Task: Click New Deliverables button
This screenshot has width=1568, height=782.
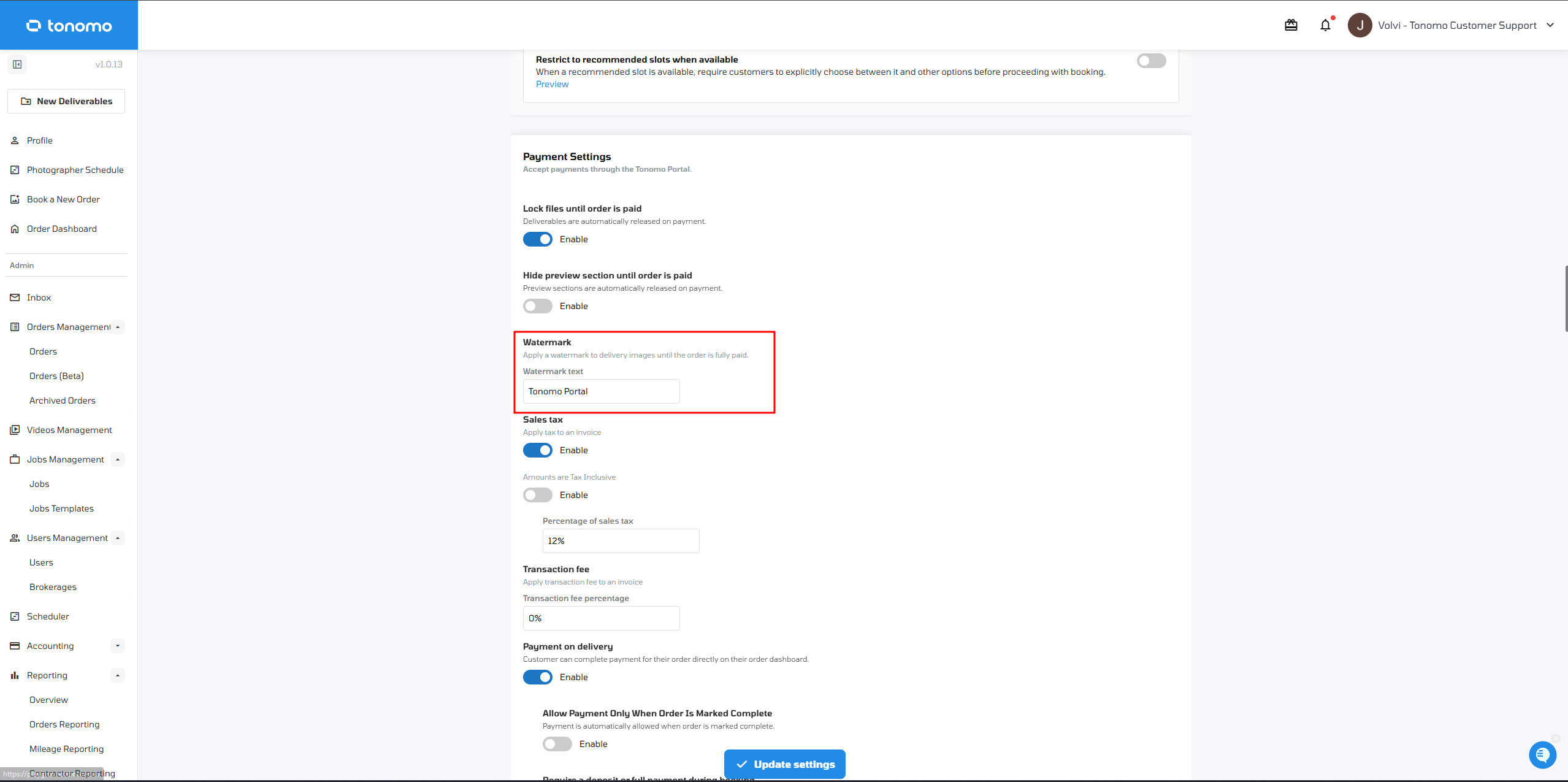Action: click(x=66, y=101)
